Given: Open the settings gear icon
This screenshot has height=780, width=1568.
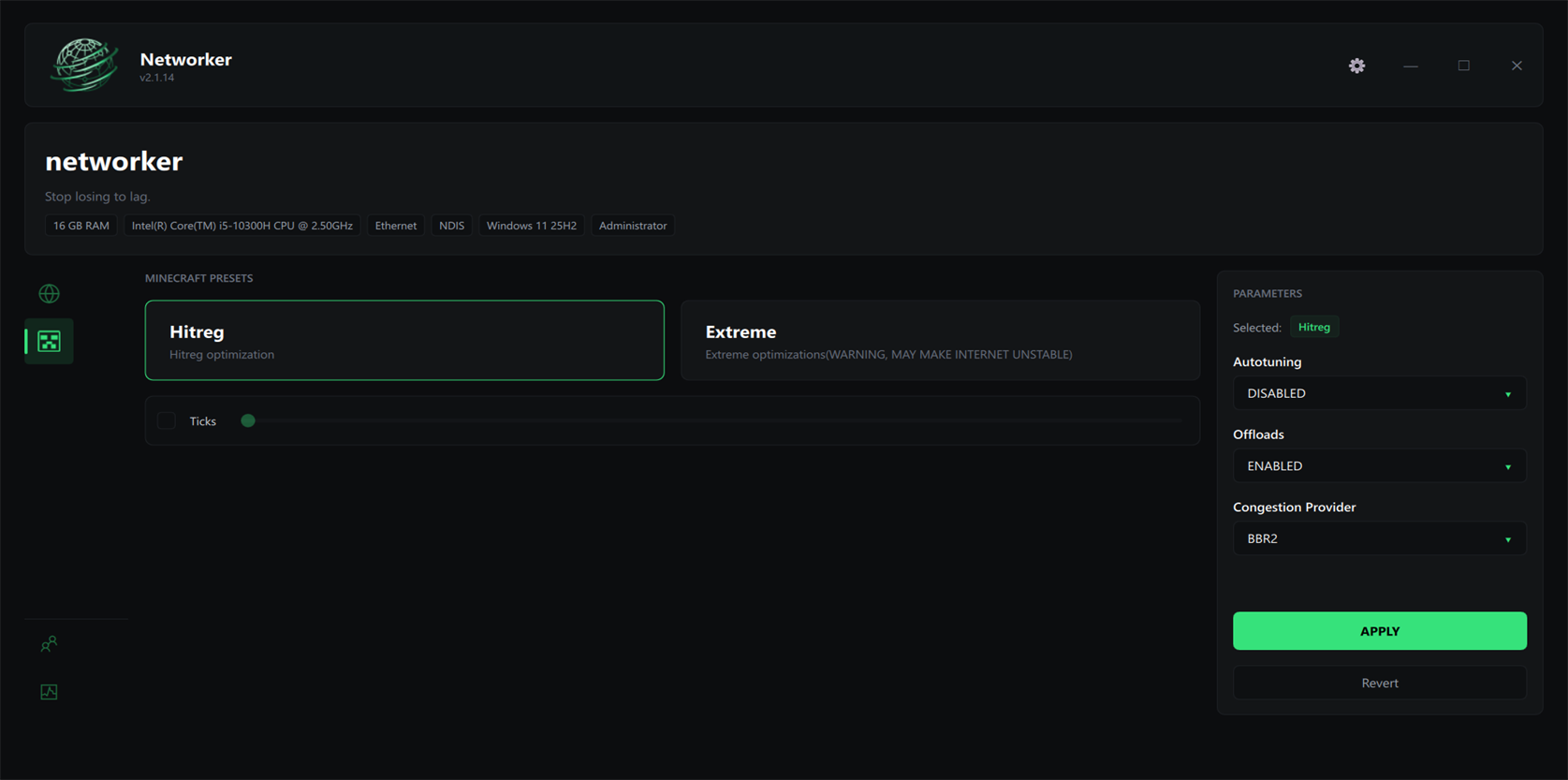Looking at the screenshot, I should (1356, 66).
